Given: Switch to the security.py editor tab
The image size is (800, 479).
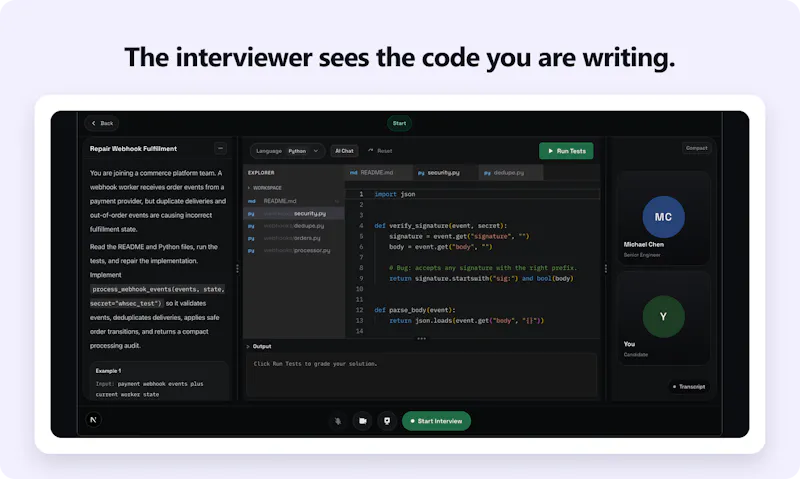Looking at the screenshot, I should (x=444, y=172).
